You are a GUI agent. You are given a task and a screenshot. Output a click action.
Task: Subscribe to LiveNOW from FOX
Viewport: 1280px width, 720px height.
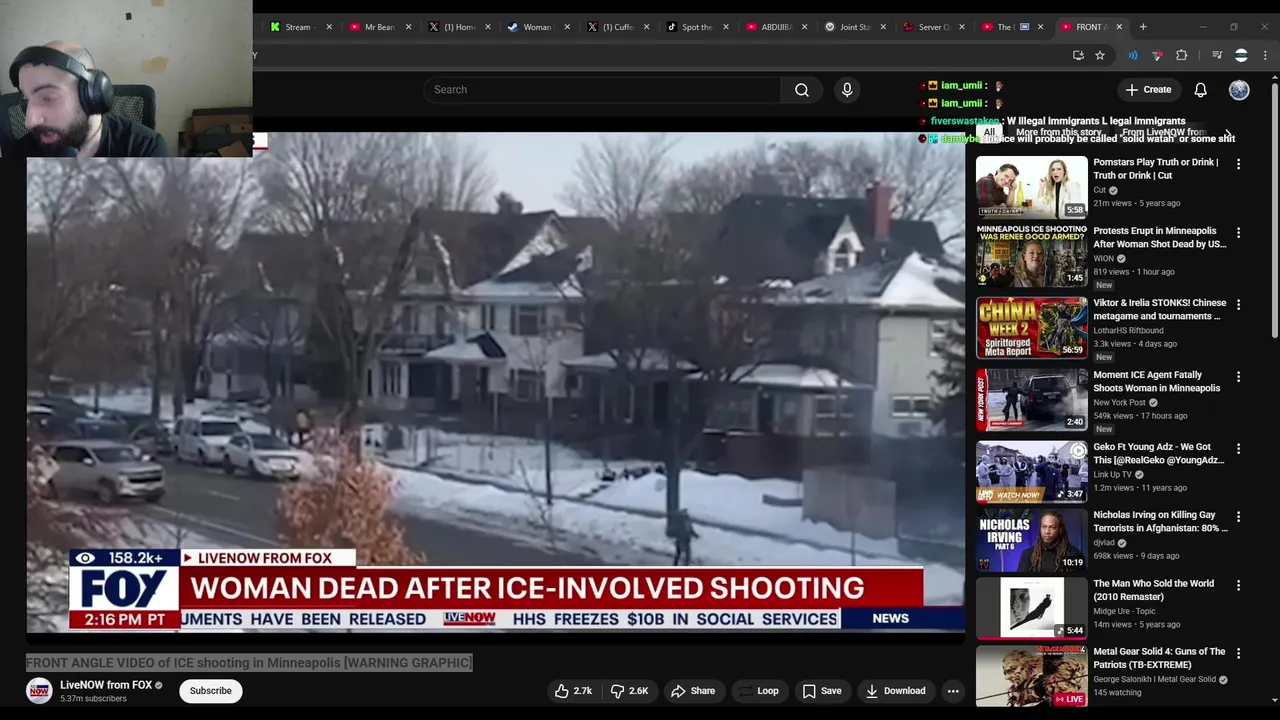click(x=210, y=691)
